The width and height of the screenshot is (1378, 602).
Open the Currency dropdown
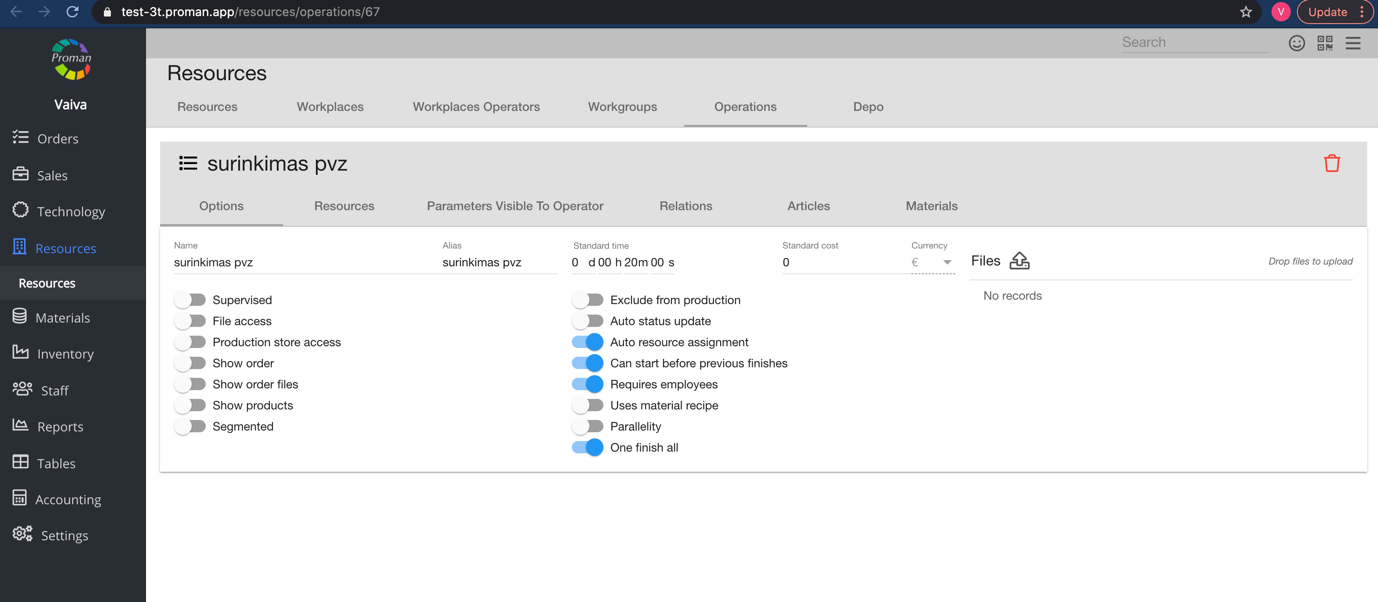[x=946, y=262]
